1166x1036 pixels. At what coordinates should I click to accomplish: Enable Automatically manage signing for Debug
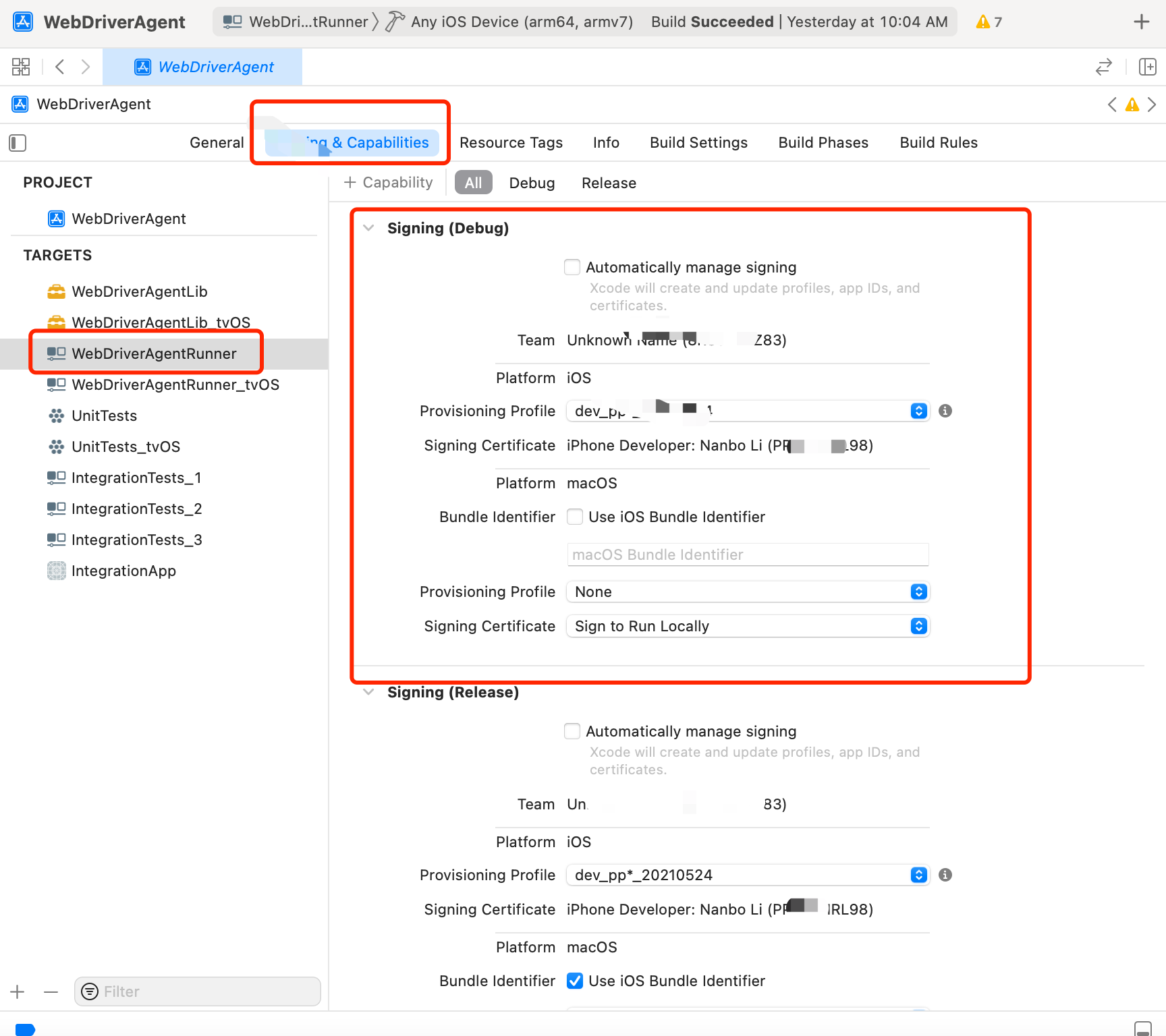(572, 267)
